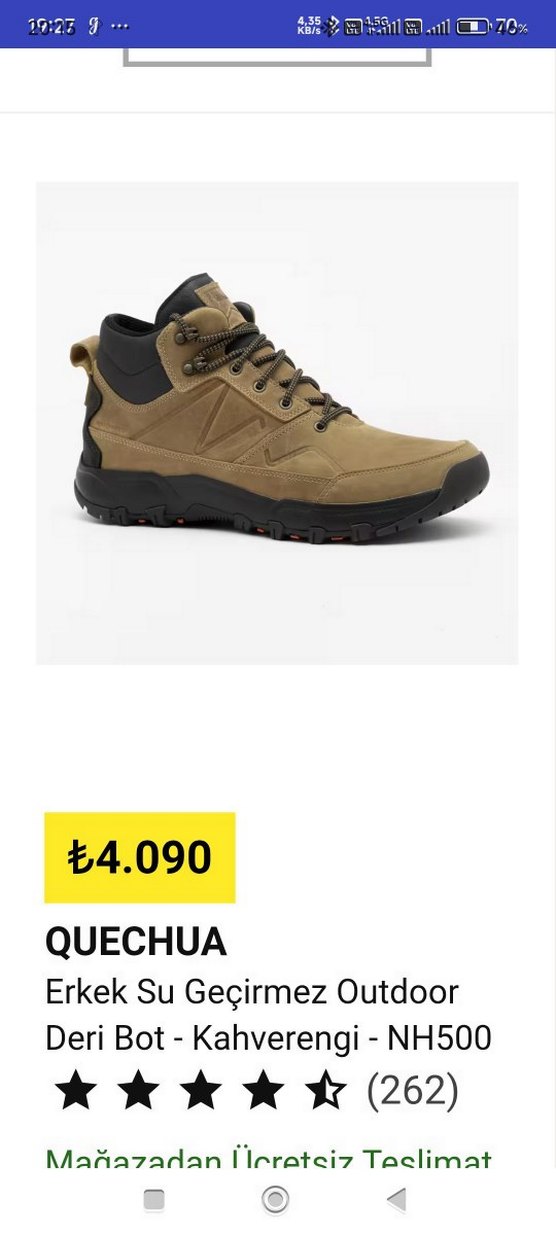
Task: Tap the three-dots notification icon in status bar
Action: (119, 27)
